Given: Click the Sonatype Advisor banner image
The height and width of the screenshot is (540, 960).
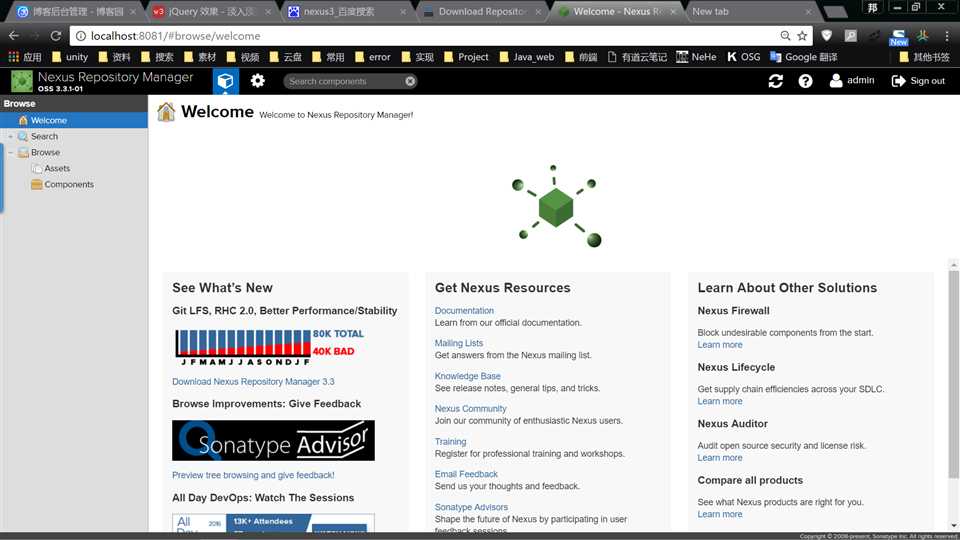Looking at the screenshot, I should [273, 440].
